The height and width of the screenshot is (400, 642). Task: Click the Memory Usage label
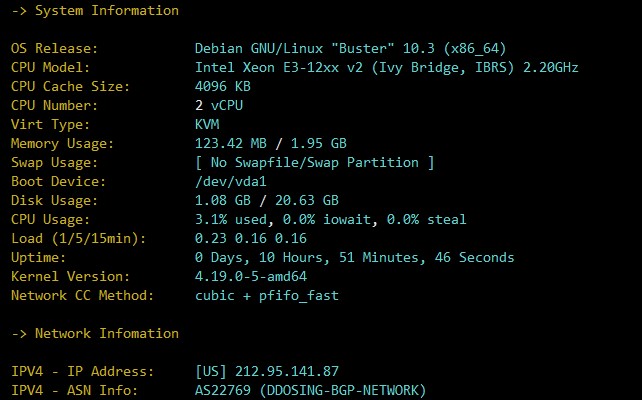pos(63,144)
